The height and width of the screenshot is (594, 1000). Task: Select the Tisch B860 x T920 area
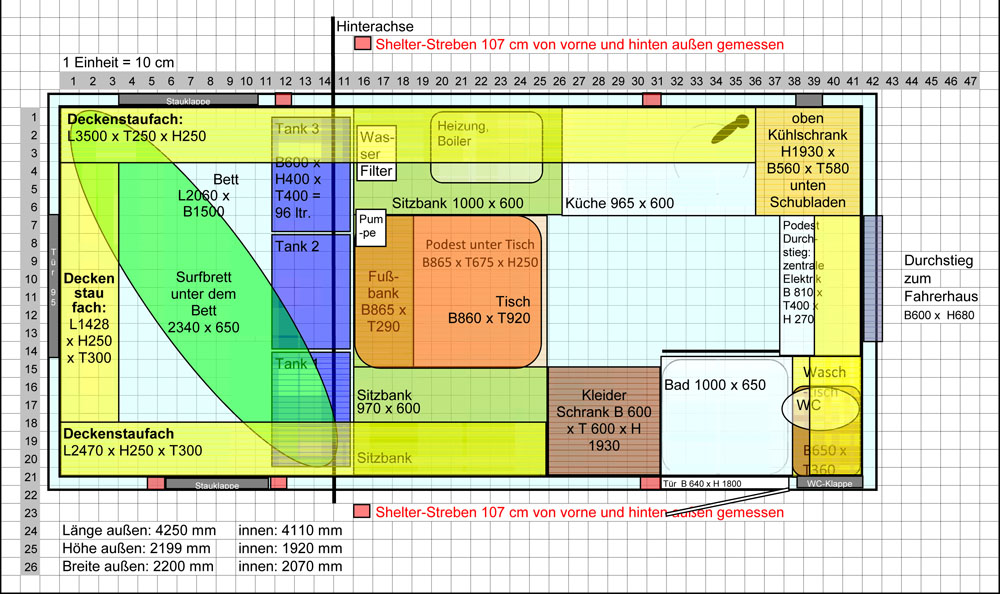(x=478, y=292)
